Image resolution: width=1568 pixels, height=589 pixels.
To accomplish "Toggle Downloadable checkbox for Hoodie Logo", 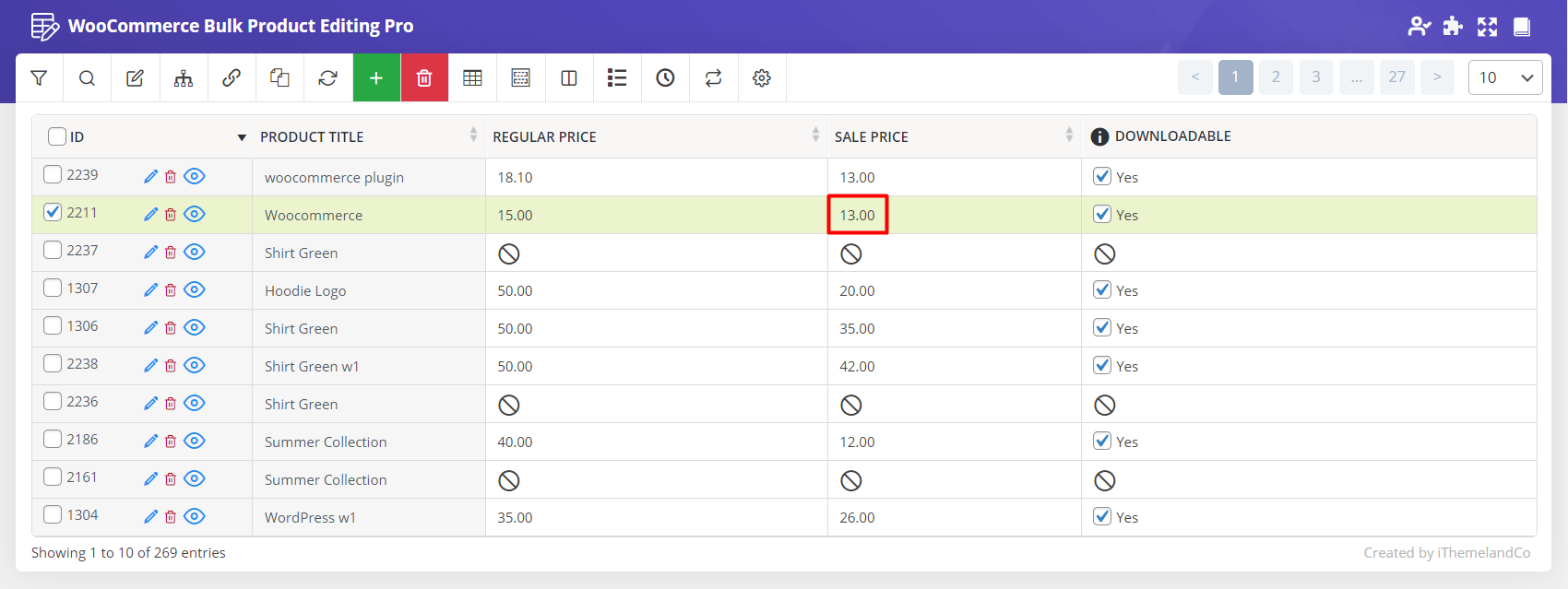I will coord(1102,289).
